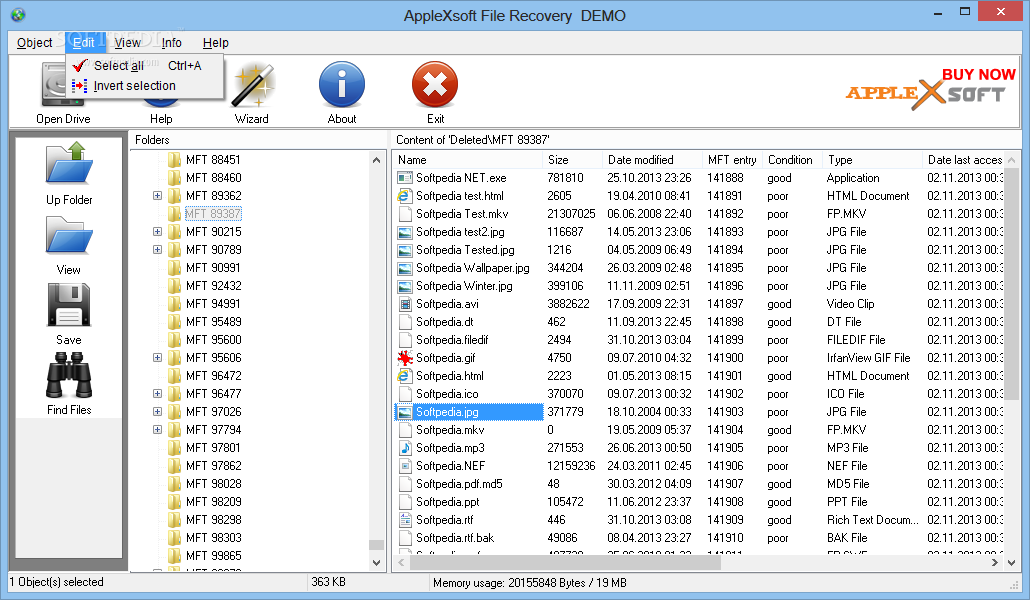Click the View folder icon
The image size is (1030, 600).
(69, 235)
